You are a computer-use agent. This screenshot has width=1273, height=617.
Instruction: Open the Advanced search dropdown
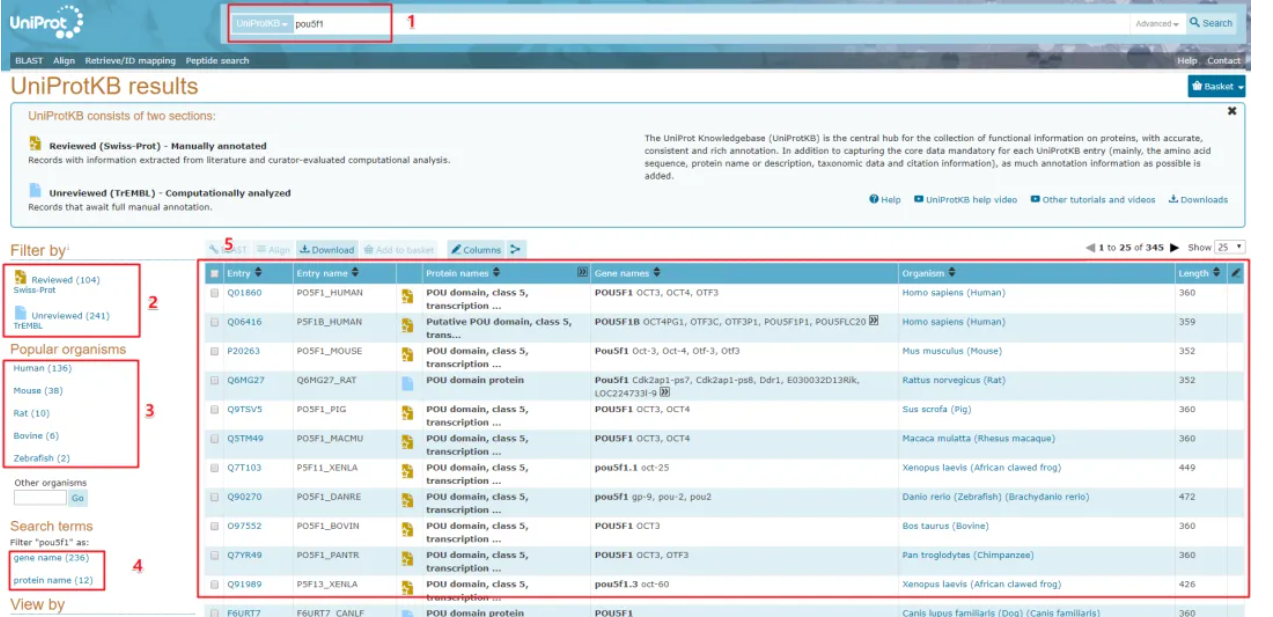[1157, 24]
